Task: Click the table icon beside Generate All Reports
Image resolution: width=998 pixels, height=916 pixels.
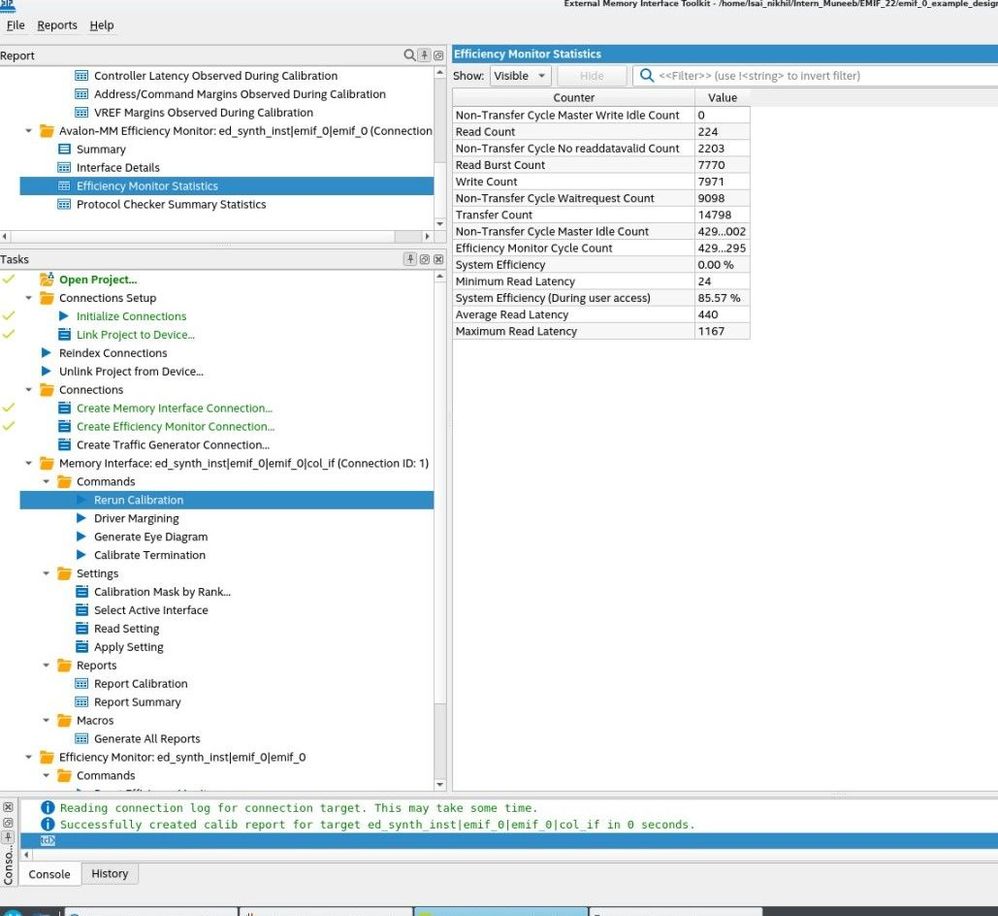Action: tap(81, 738)
